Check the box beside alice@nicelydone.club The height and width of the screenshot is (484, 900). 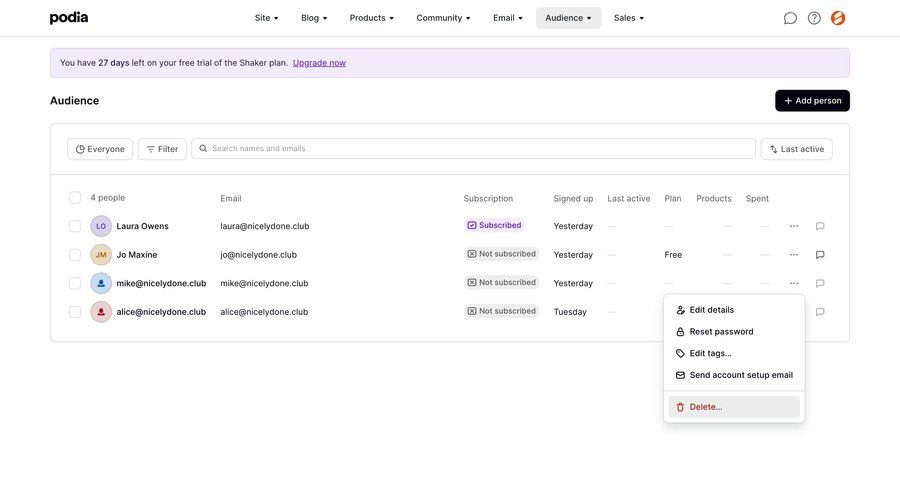75,312
